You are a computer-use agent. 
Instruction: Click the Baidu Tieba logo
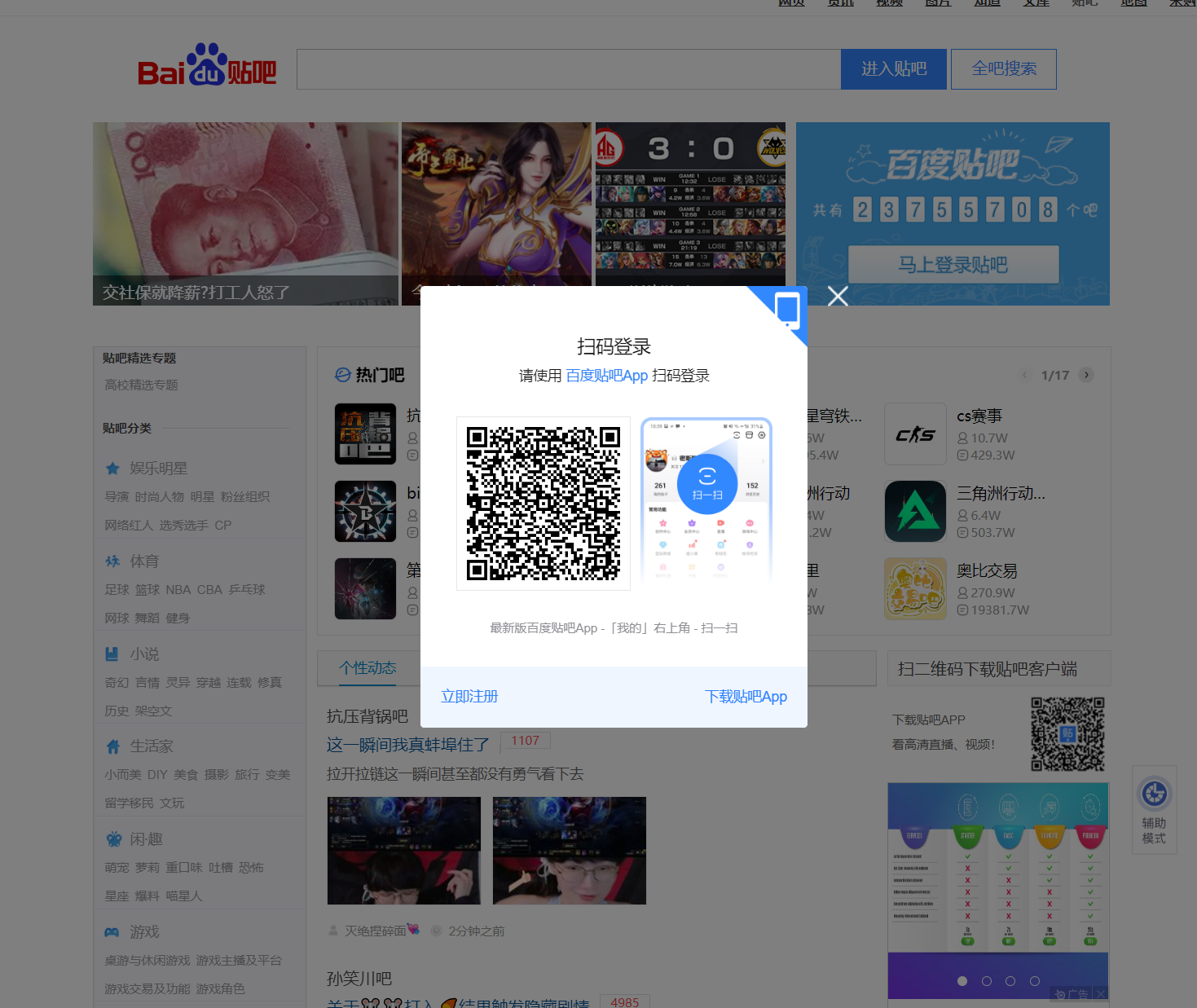pyautogui.click(x=207, y=65)
